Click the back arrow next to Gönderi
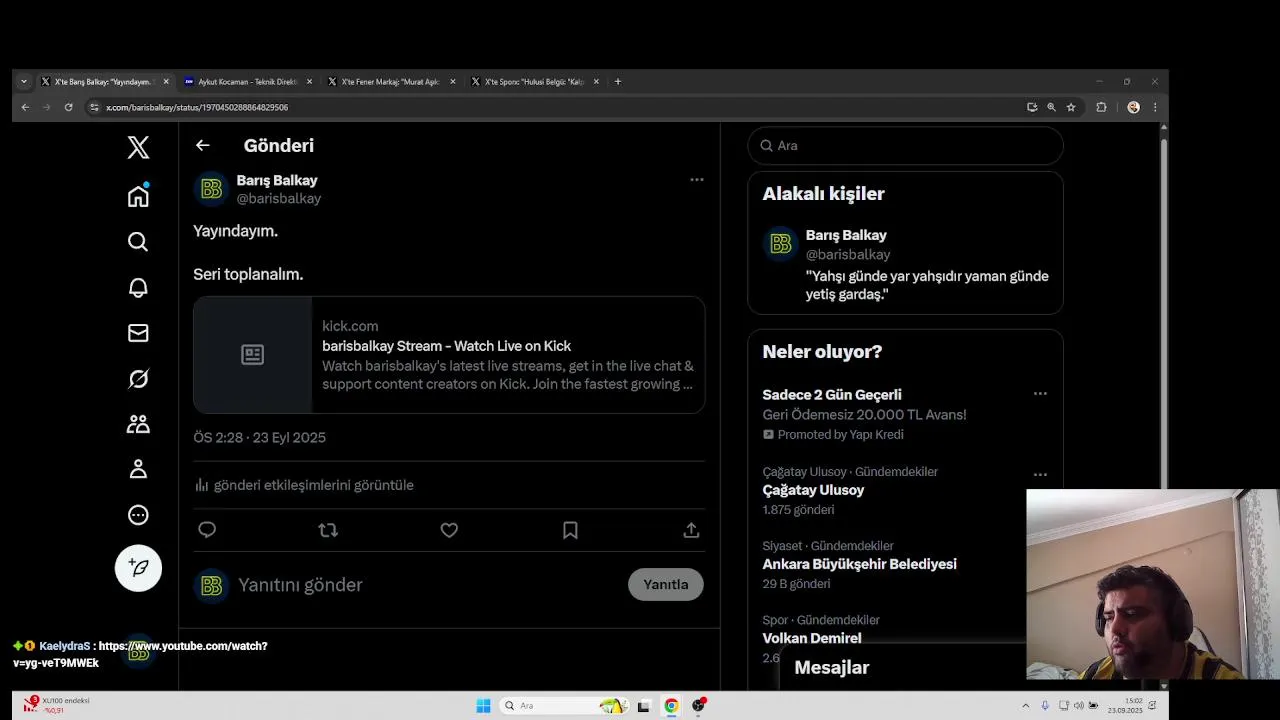This screenshot has height=720, width=1280. [202, 145]
